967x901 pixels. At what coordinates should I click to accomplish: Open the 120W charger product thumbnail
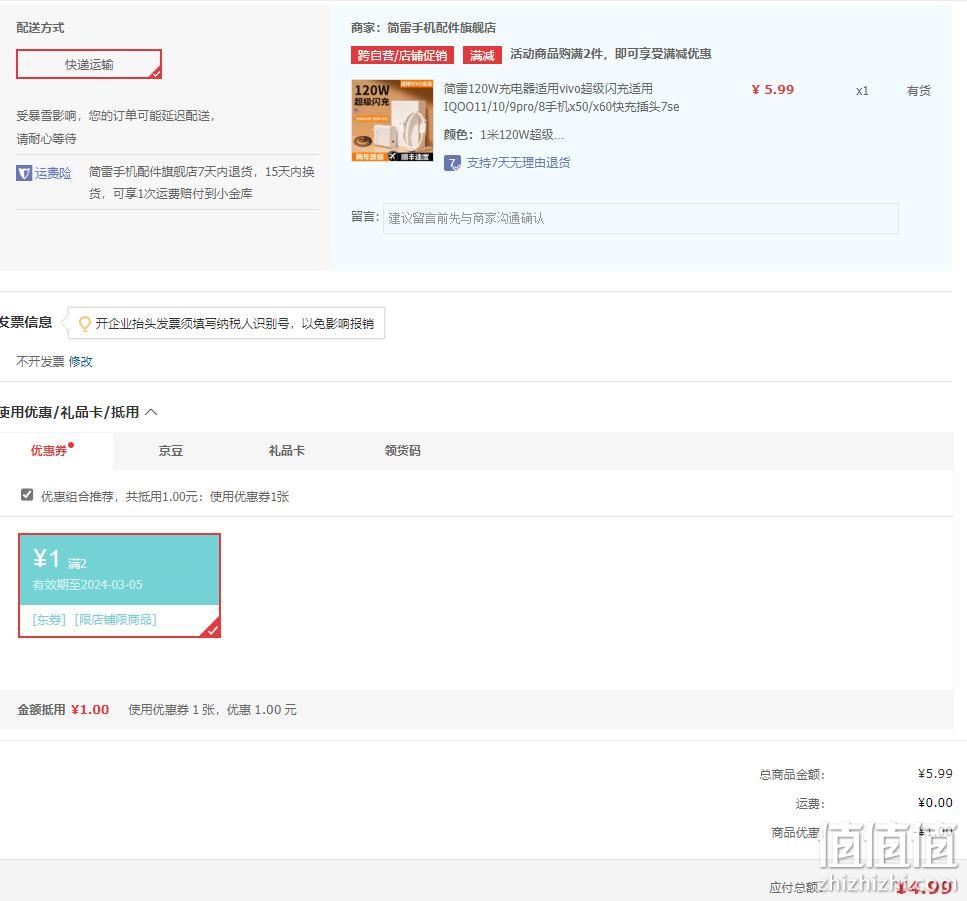coord(392,120)
